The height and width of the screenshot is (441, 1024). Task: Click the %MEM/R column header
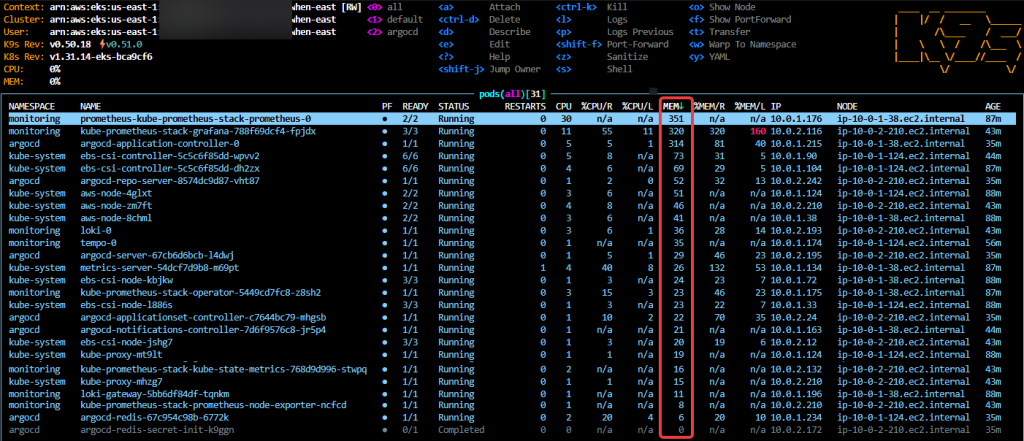pos(710,106)
